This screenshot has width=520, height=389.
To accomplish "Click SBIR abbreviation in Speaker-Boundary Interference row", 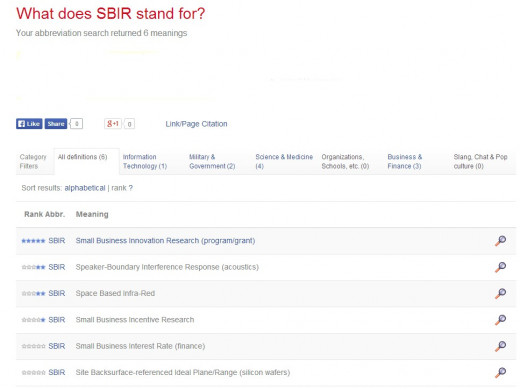I will point(57,267).
